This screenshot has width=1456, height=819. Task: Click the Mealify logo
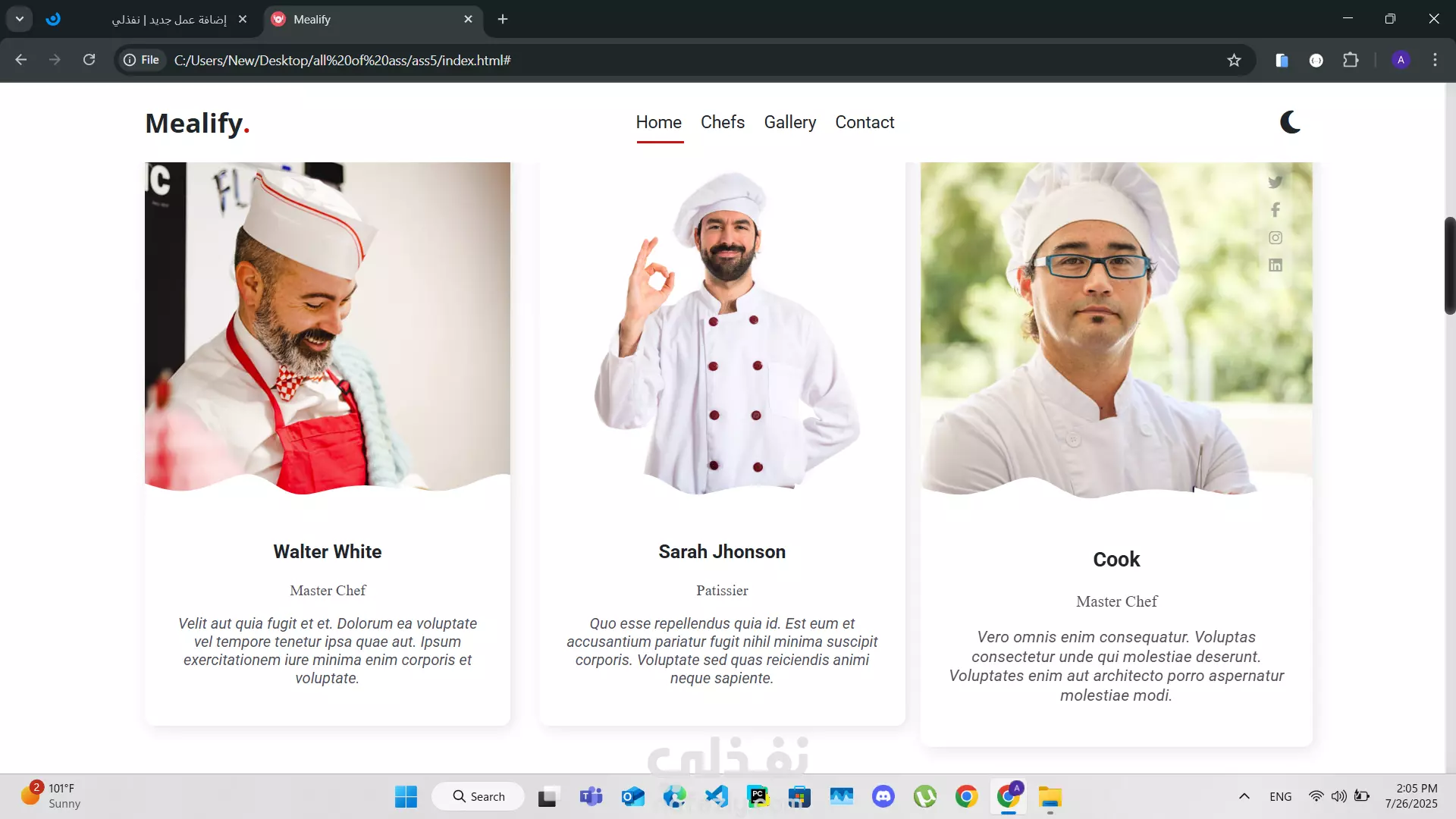click(x=197, y=123)
